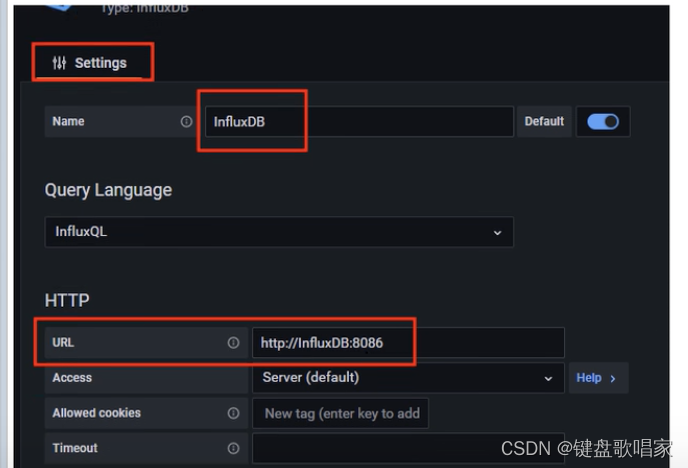This screenshot has height=468, width=688.
Task: Click the sliders icon beside Settings
Action: pyautogui.click(x=59, y=63)
